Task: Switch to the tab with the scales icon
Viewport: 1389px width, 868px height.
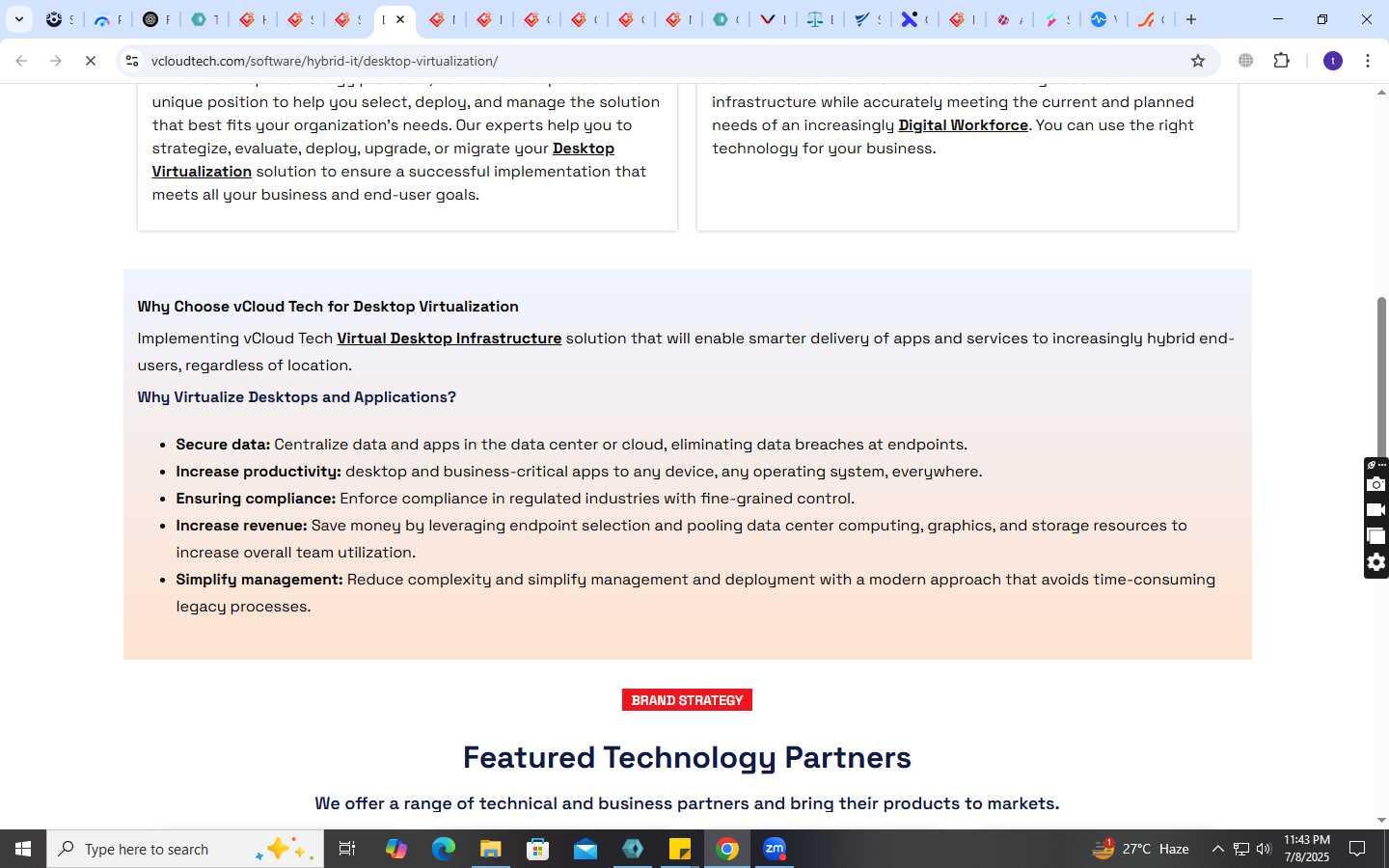Action: pyautogui.click(x=815, y=19)
